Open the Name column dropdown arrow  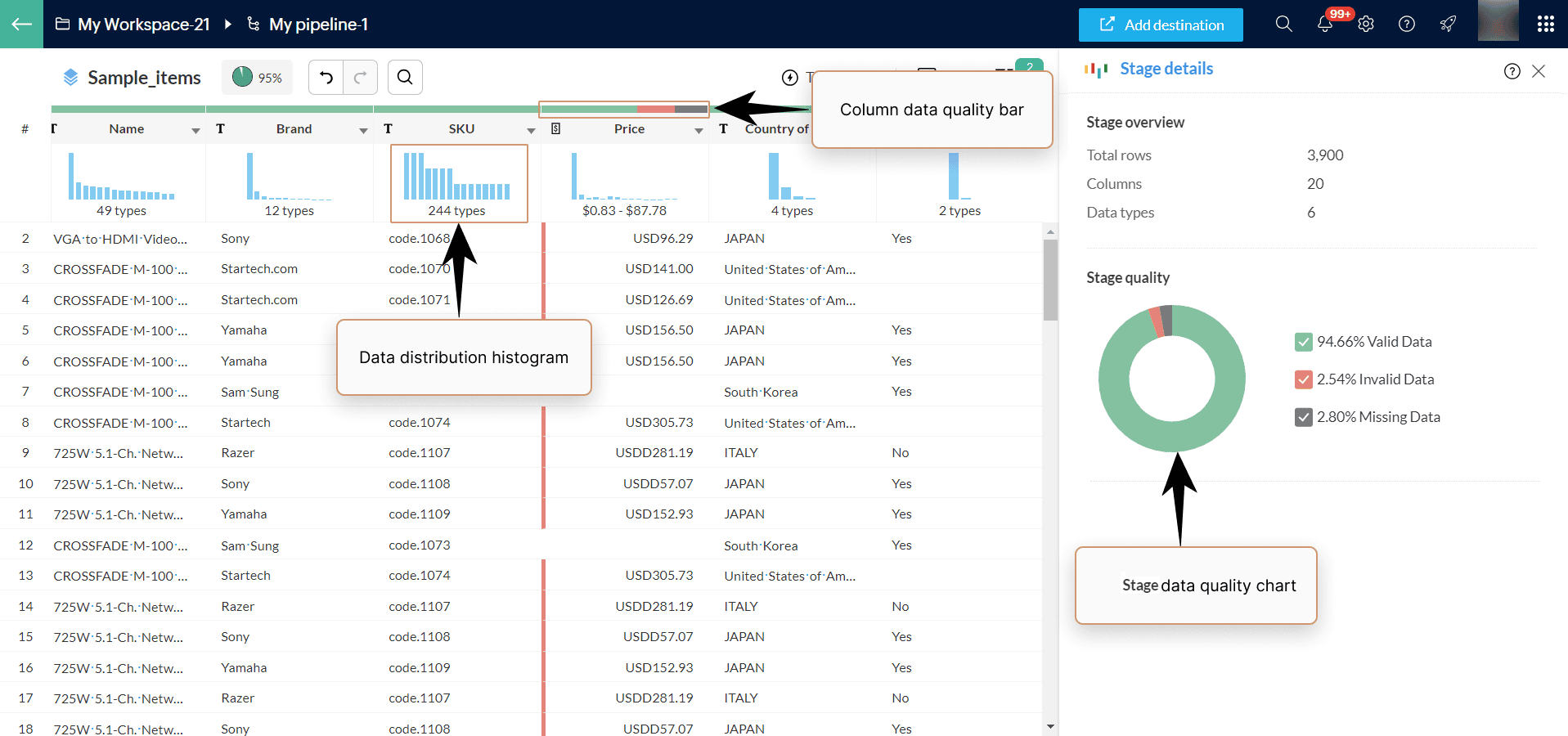195,131
